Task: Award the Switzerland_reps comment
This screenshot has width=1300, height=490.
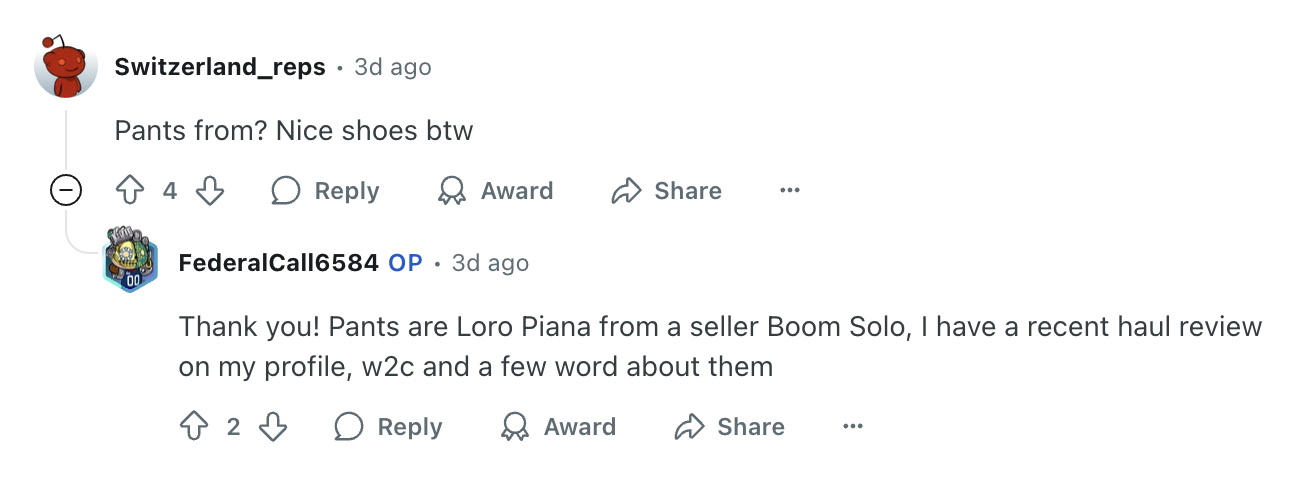Action: click(496, 191)
